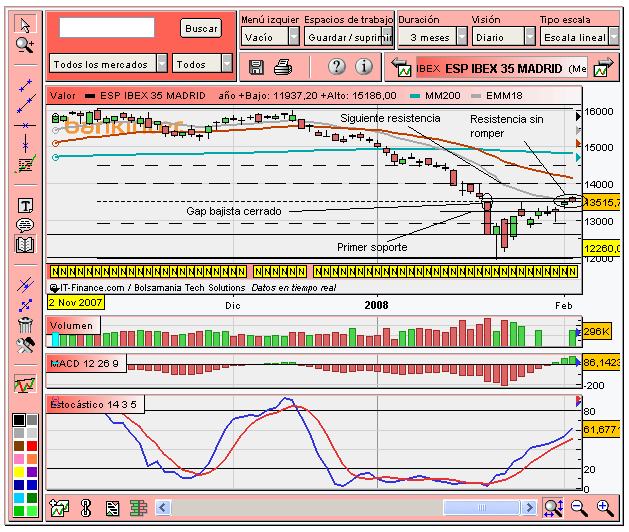This screenshot has width=629, height=532.
Task: Pick the cyan color swatch
Action: [18, 498]
